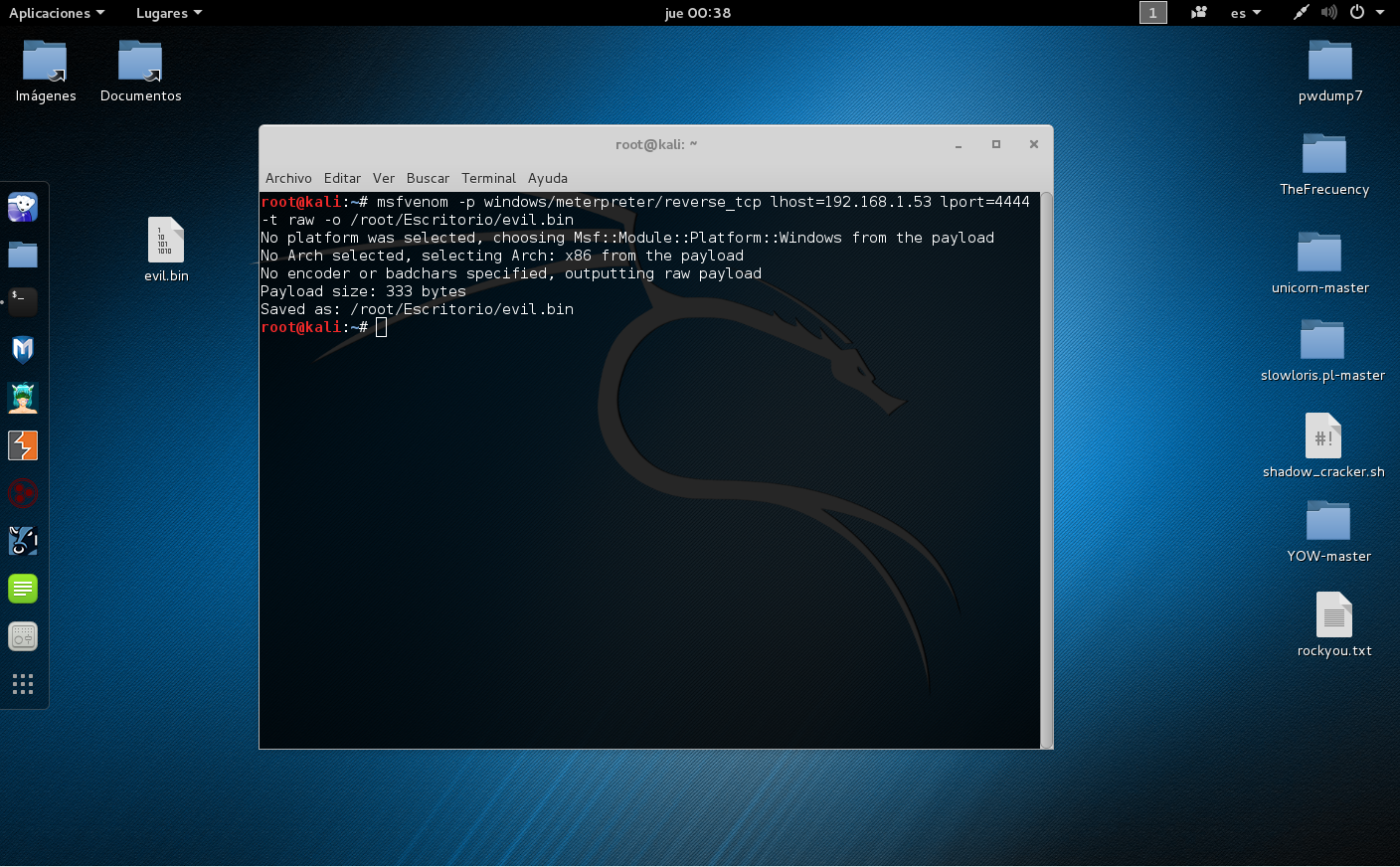Open the Archivo menu in terminal
Image resolution: width=1400 pixels, height=867 pixels.
click(288, 178)
